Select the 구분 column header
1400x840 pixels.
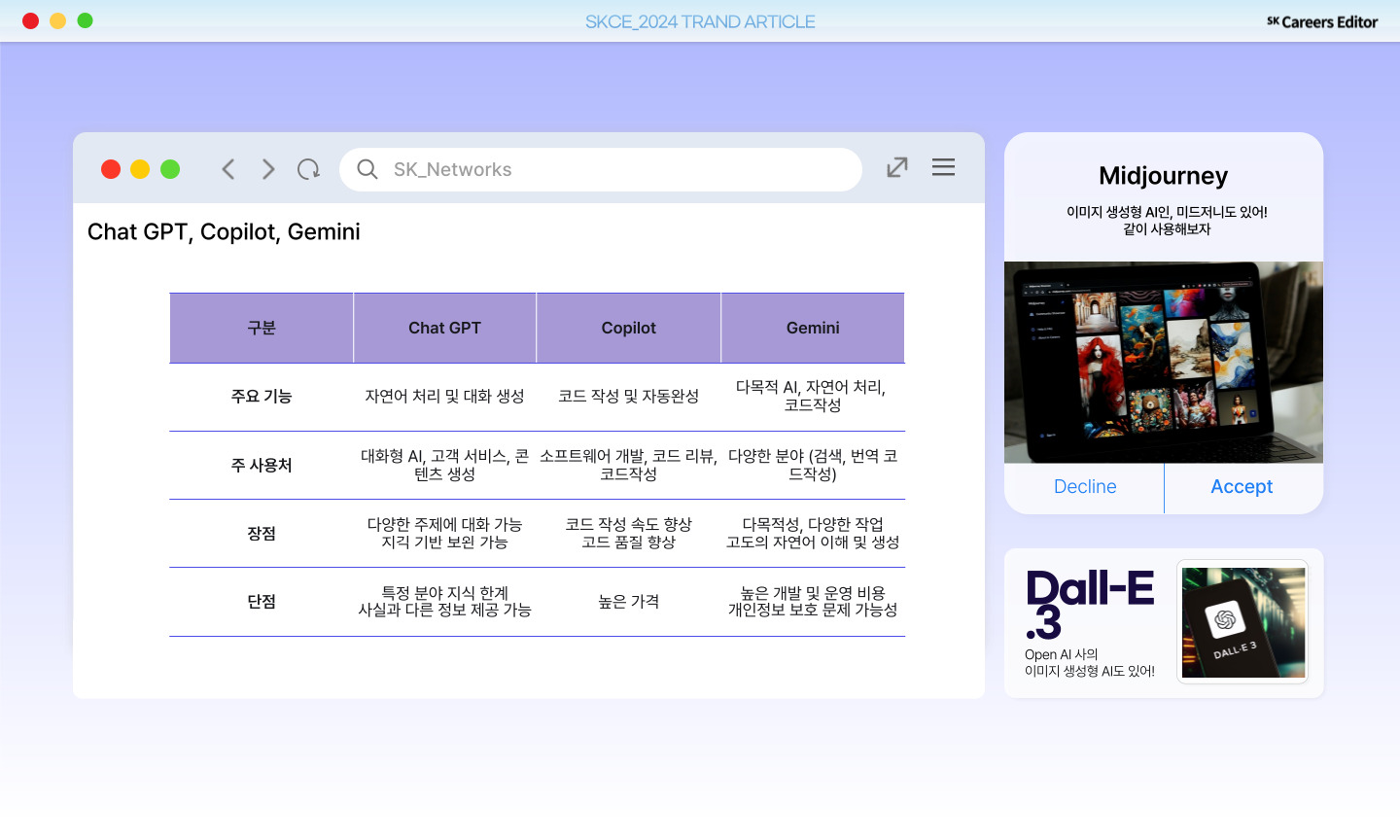262,329
